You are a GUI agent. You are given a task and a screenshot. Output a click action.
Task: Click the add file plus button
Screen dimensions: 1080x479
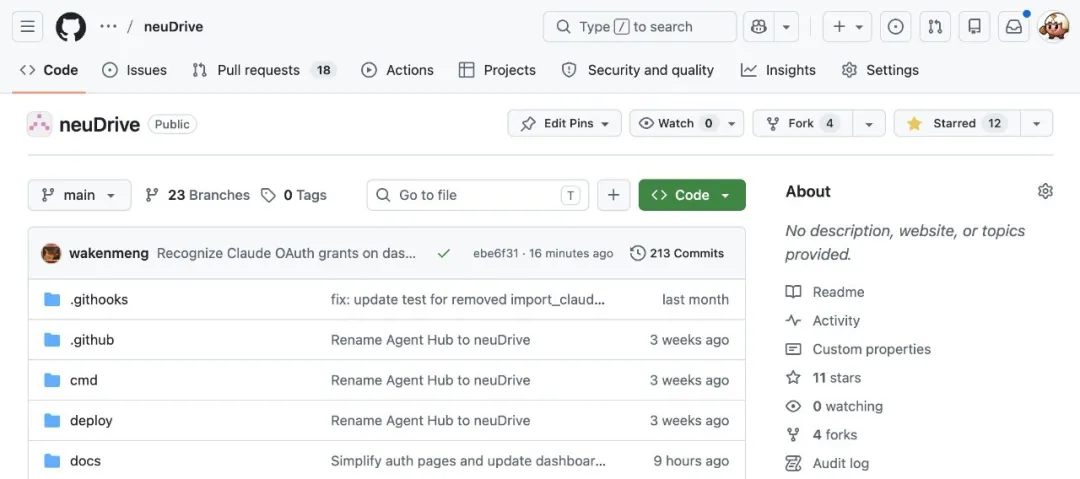tap(614, 195)
